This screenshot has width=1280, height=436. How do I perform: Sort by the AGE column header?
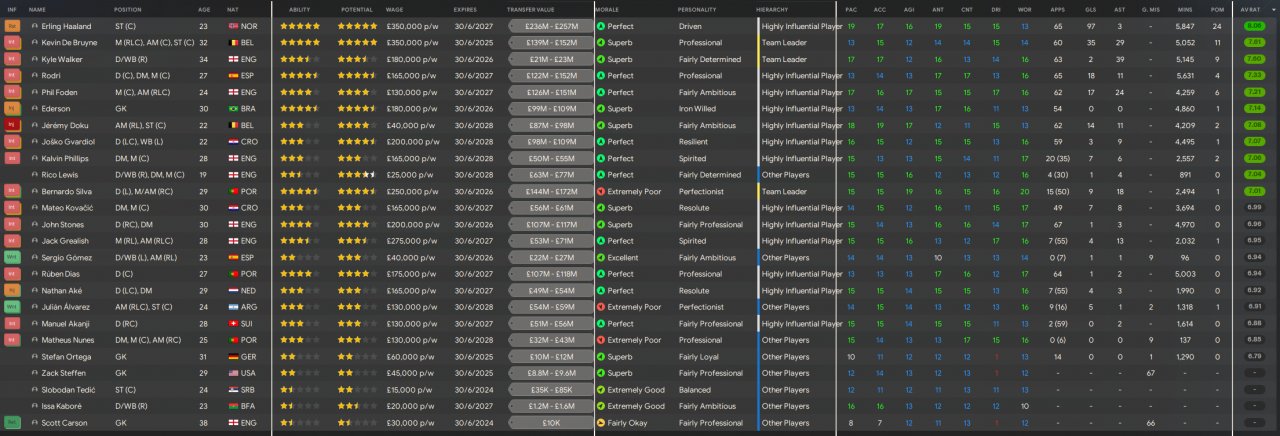click(x=204, y=9)
